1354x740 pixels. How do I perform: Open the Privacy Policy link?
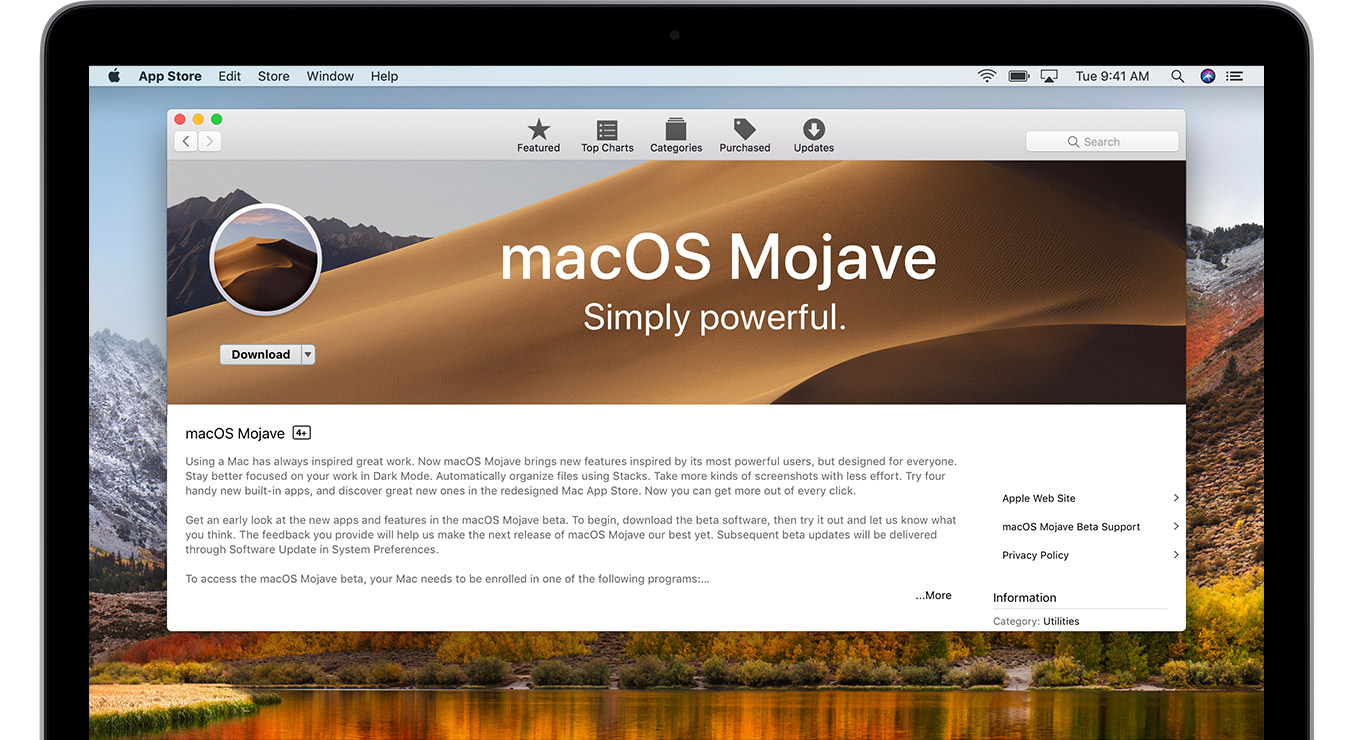[1035, 555]
